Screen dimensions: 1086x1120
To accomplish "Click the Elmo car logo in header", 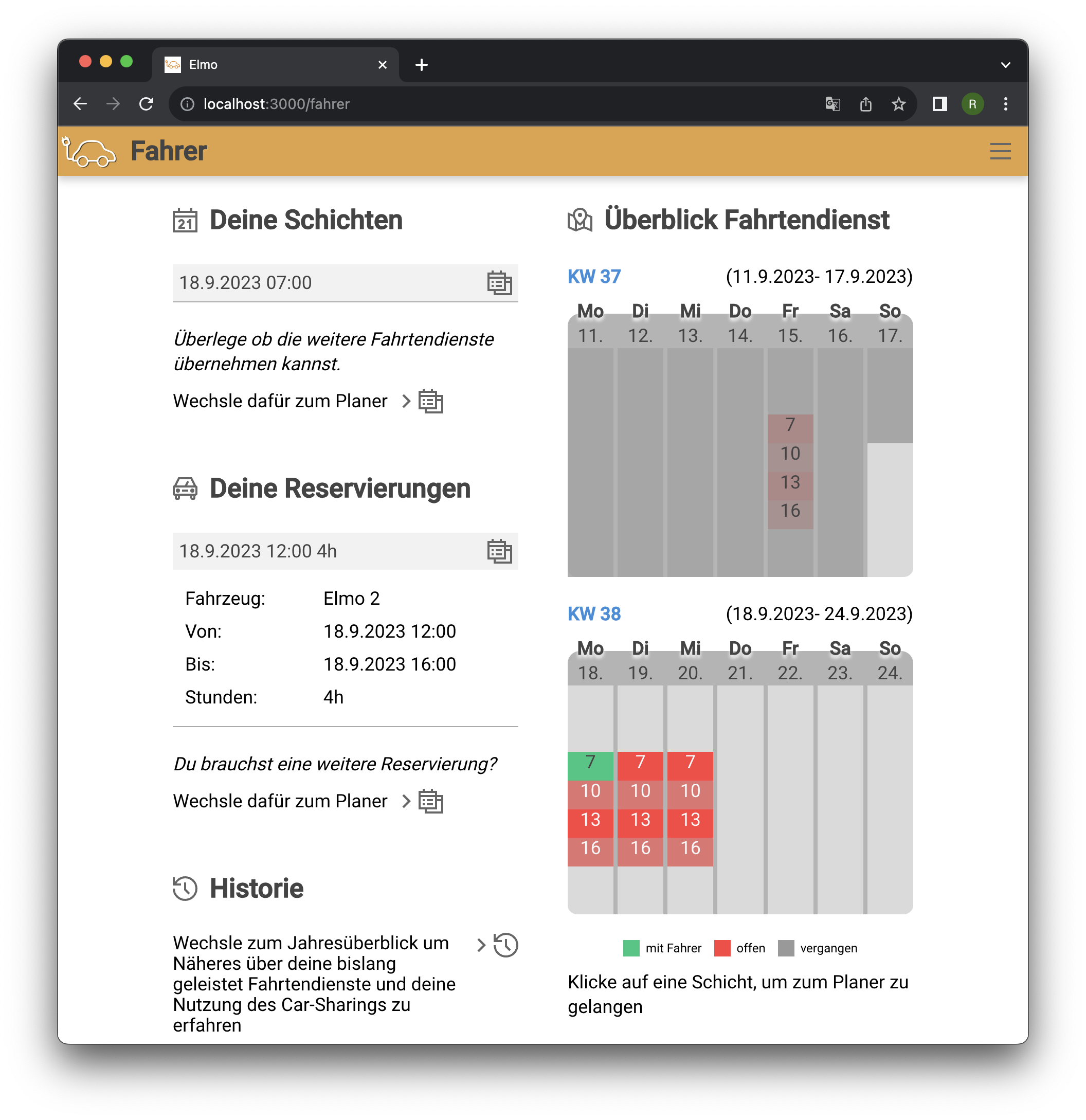I will [x=88, y=151].
